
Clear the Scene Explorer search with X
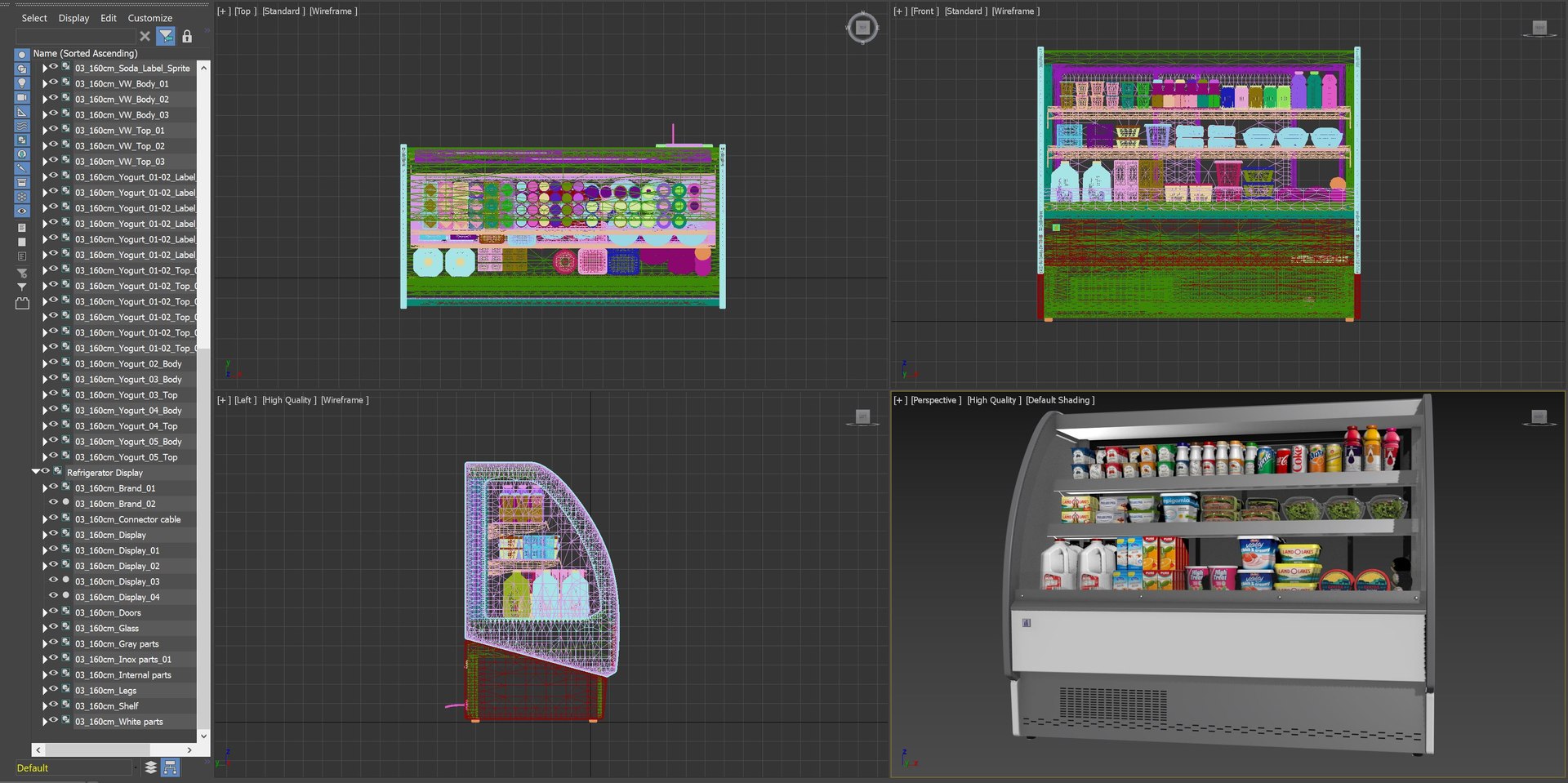tap(145, 36)
